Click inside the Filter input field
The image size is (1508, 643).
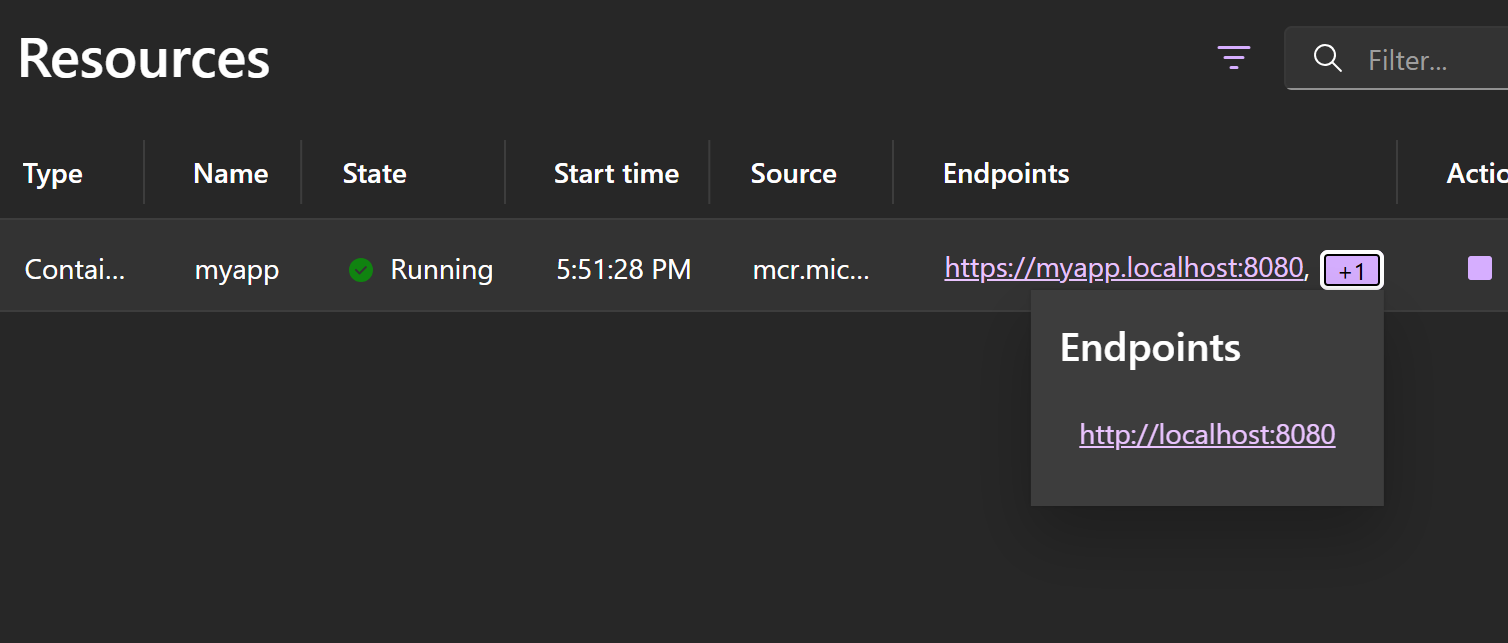[x=1420, y=59]
